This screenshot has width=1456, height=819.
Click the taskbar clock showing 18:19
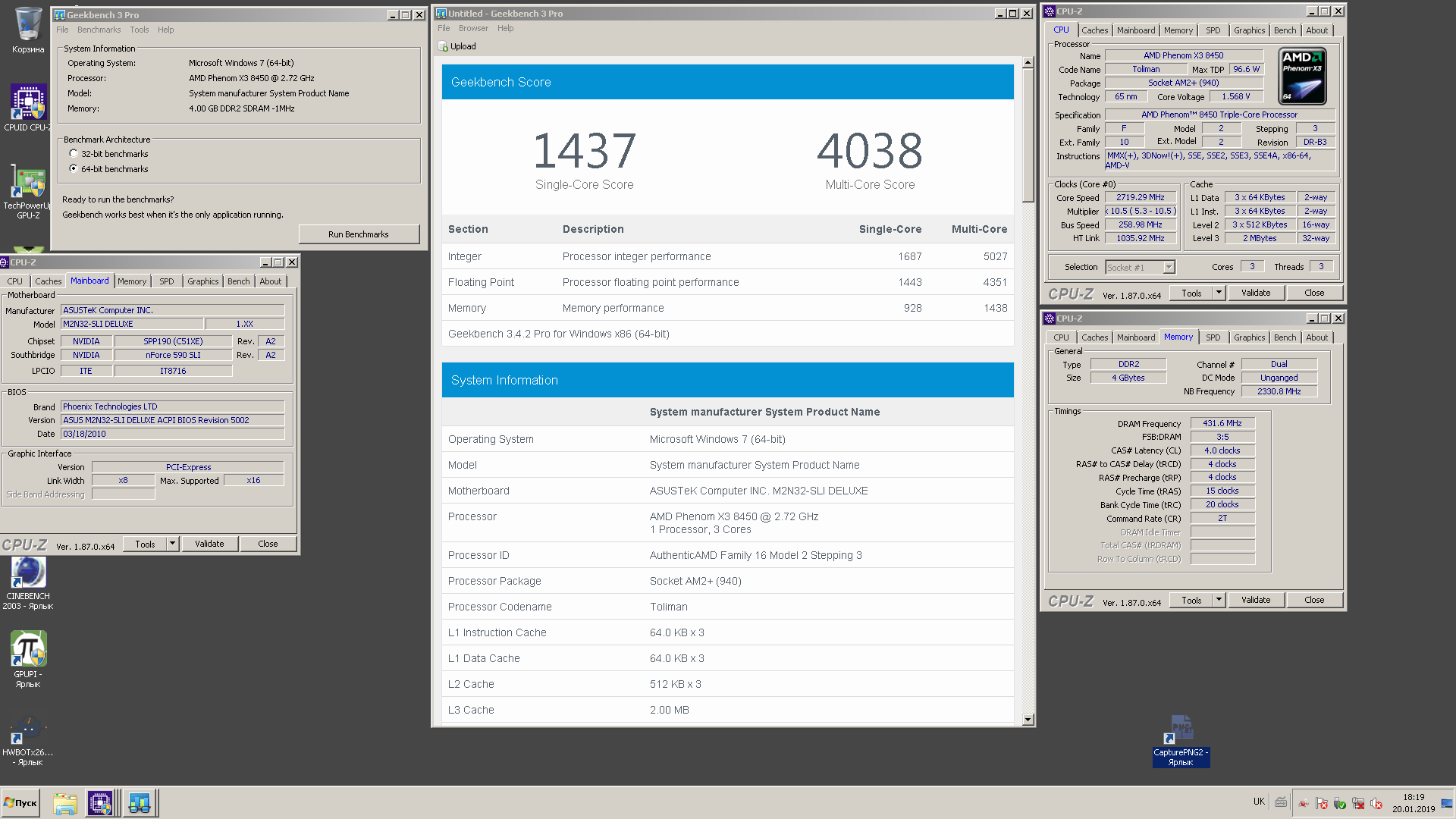click(x=1414, y=802)
